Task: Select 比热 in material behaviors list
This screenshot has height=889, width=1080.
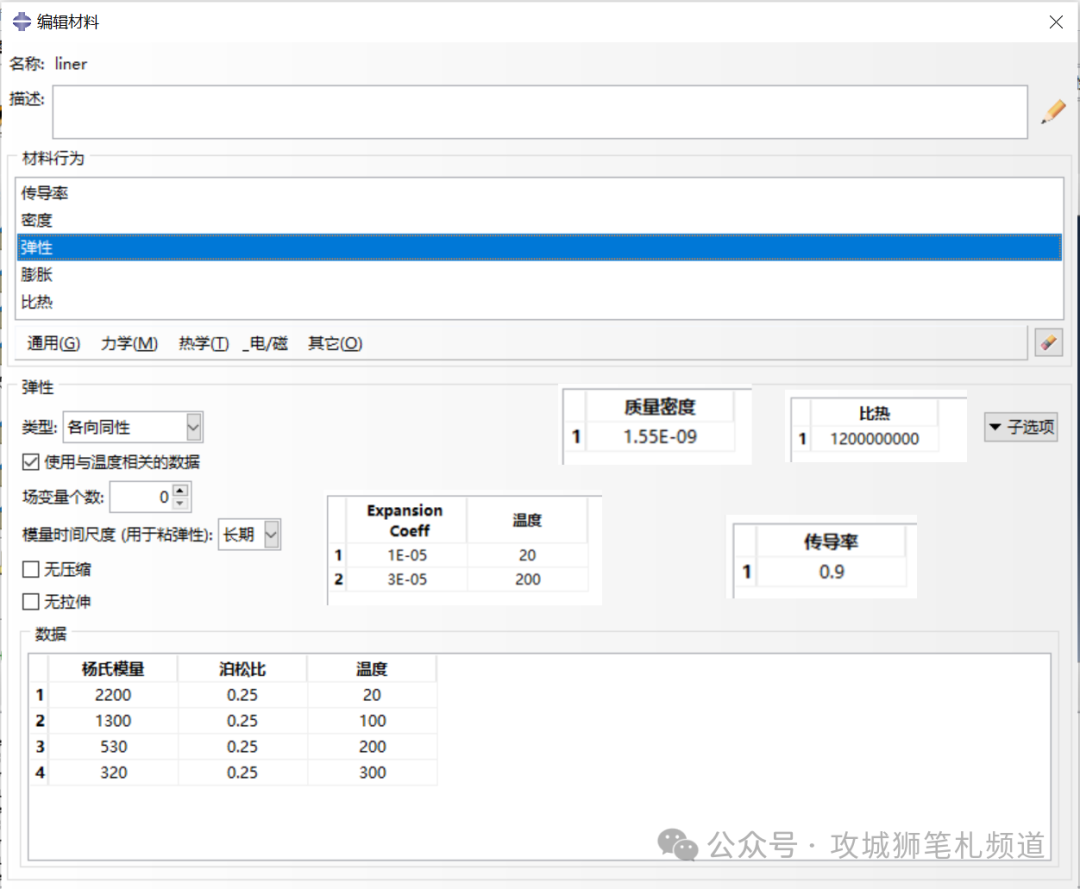Action: pyautogui.click(x=539, y=302)
